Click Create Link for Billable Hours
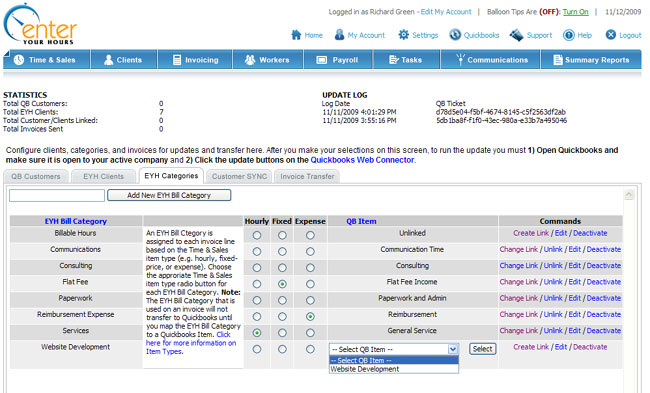This screenshot has height=393, width=650. (x=531, y=233)
